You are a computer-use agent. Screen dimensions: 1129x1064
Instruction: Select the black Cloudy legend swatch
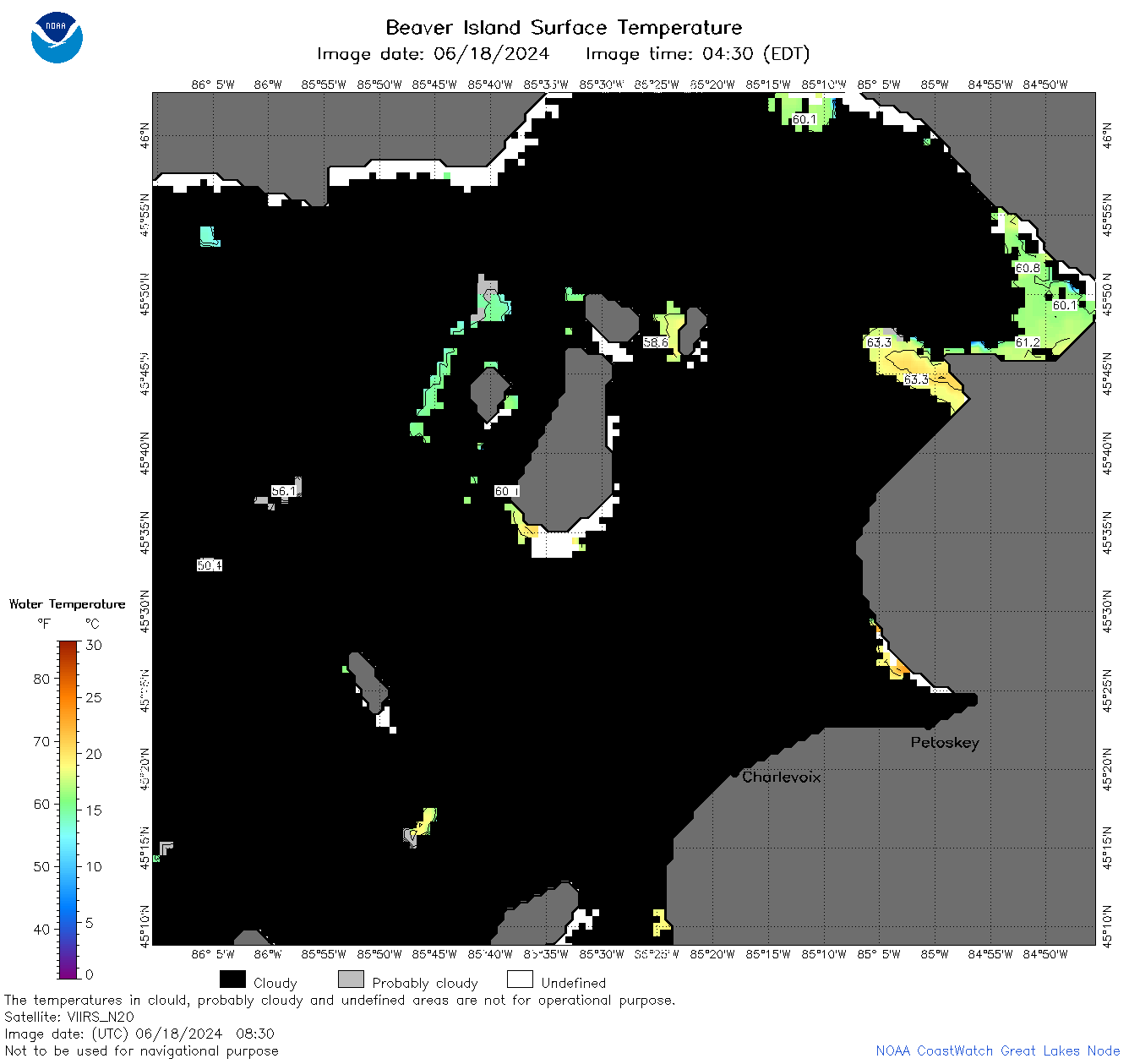point(232,979)
